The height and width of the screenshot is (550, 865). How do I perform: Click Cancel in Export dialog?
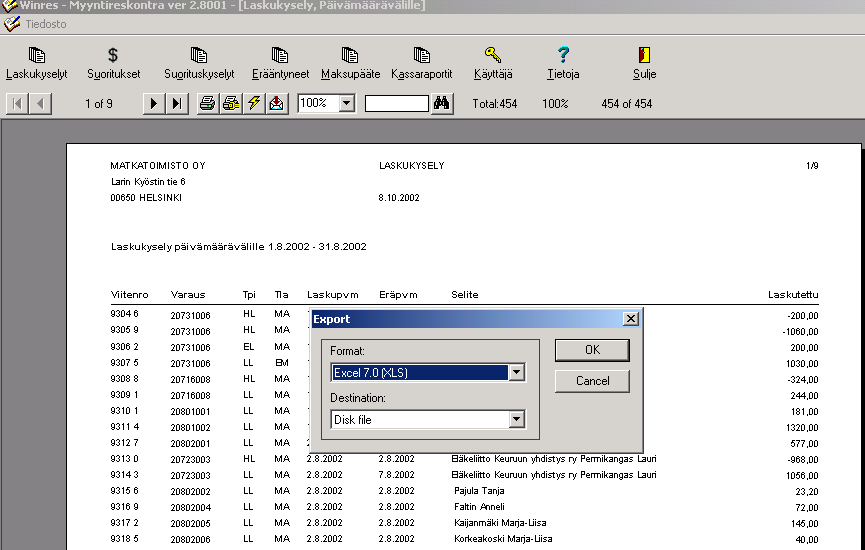pyautogui.click(x=592, y=381)
